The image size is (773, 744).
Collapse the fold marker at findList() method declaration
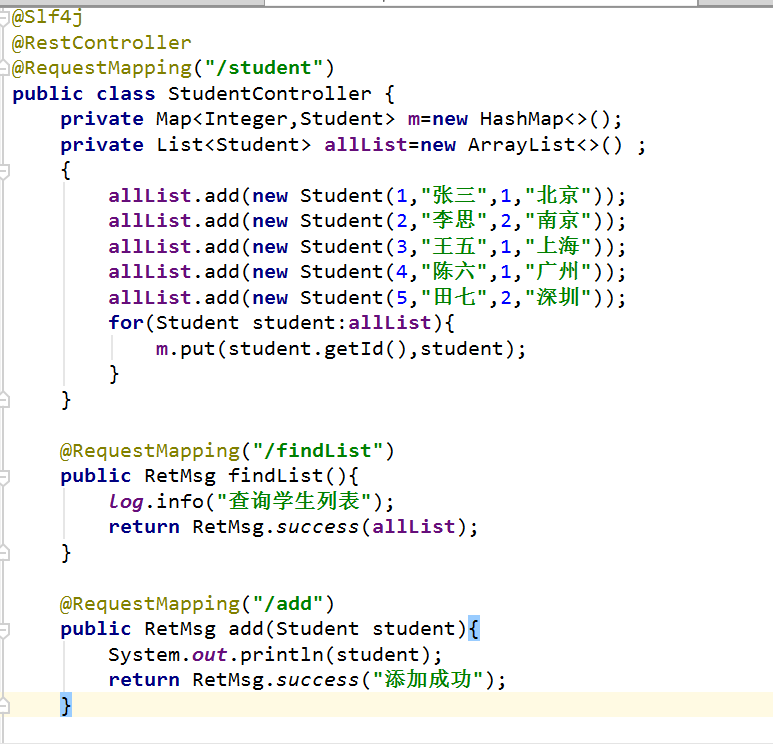click(4, 477)
